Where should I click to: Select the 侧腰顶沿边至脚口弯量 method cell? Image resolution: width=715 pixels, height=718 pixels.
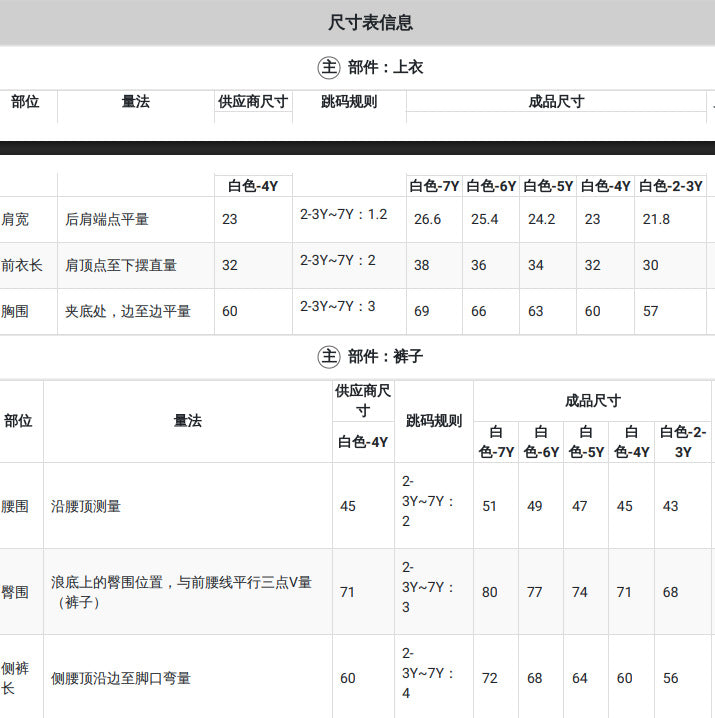tap(120, 678)
